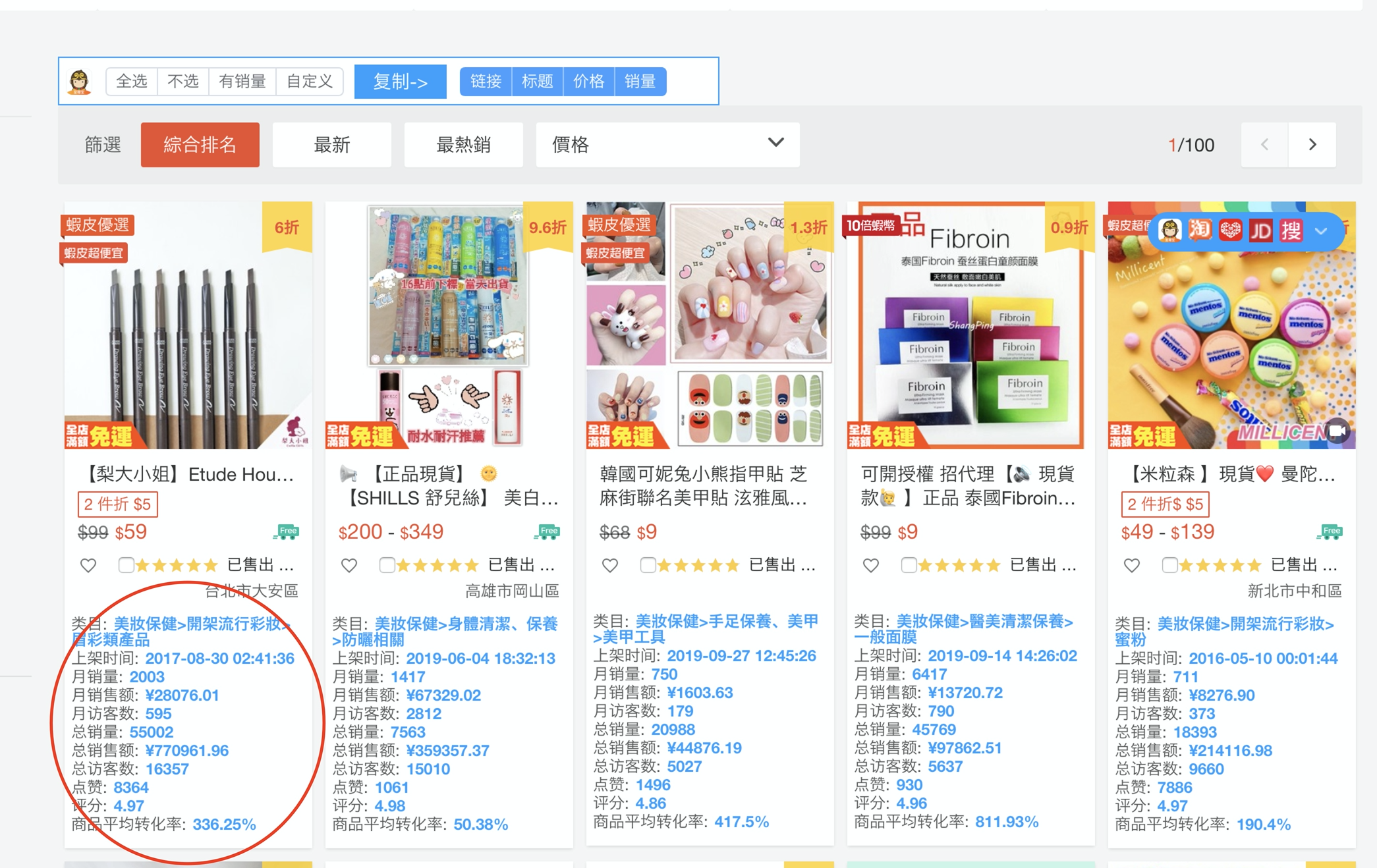Click 全选 to select all products
This screenshot has height=868, width=1377.
tap(132, 82)
